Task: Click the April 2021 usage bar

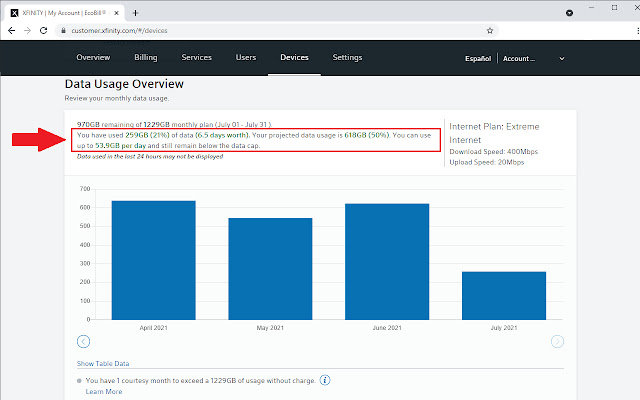Action: 153,260
